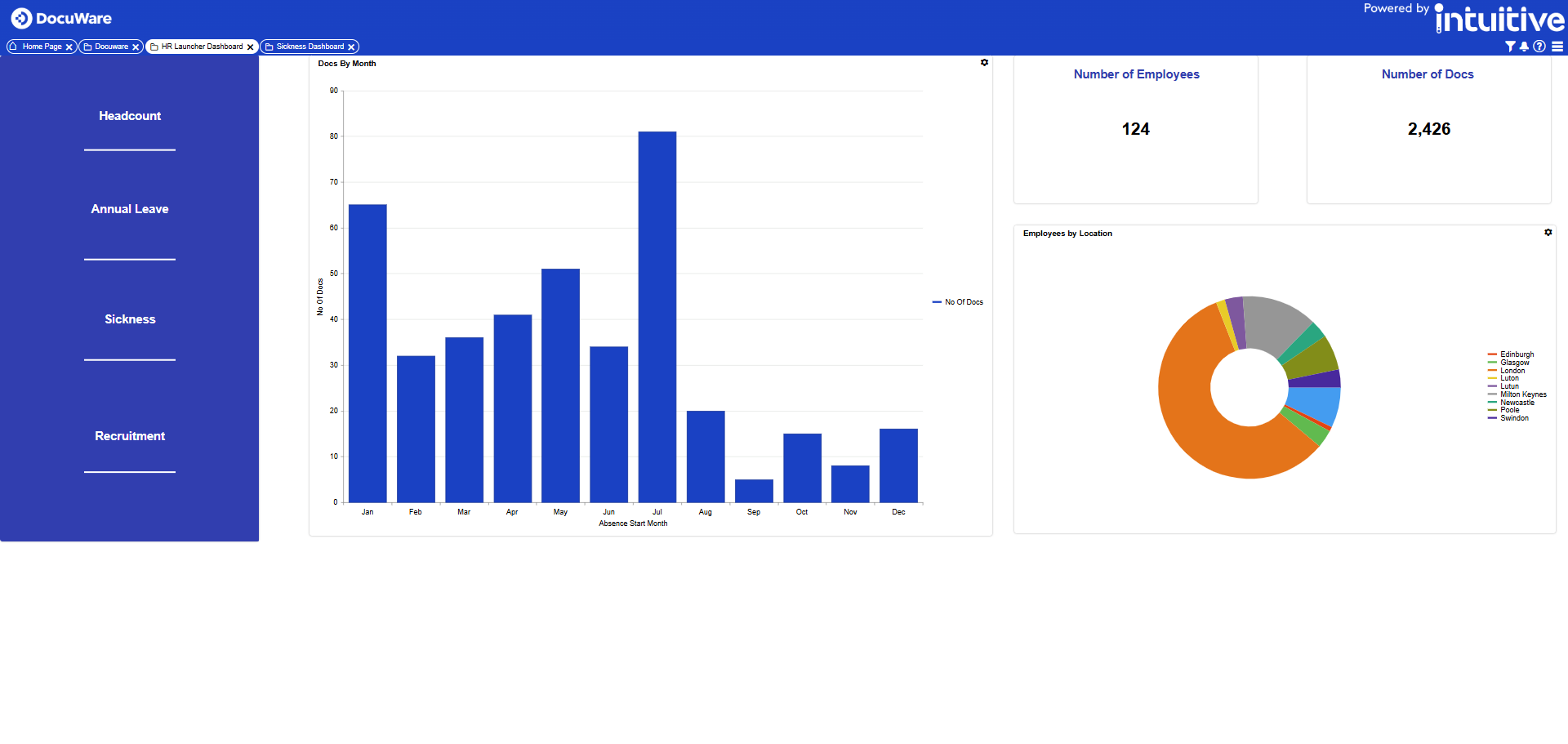The height and width of the screenshot is (744, 1568).
Task: Toggle the No Of Docs legend entry
Action: (958, 302)
